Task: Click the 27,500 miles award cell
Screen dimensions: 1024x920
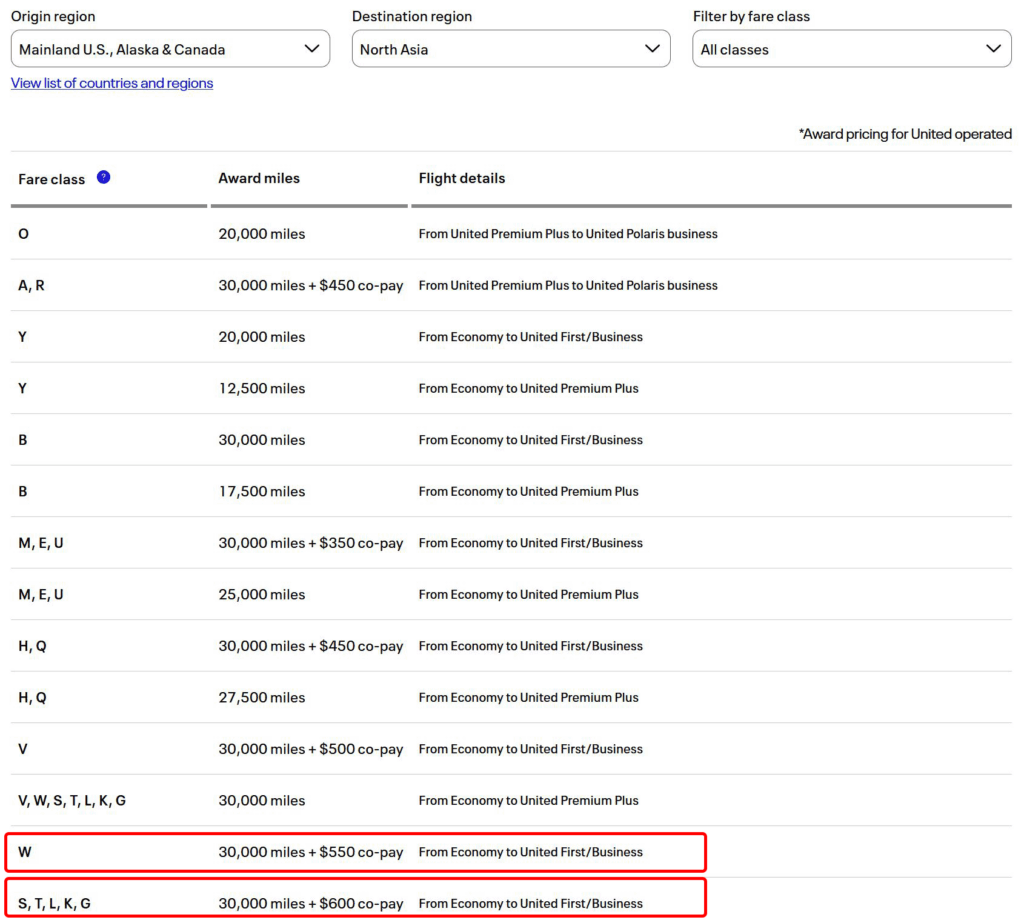Action: pyautogui.click(x=261, y=697)
